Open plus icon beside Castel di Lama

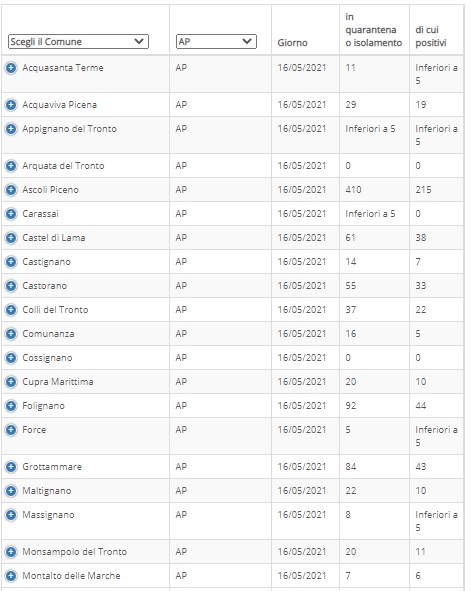pyautogui.click(x=11, y=238)
